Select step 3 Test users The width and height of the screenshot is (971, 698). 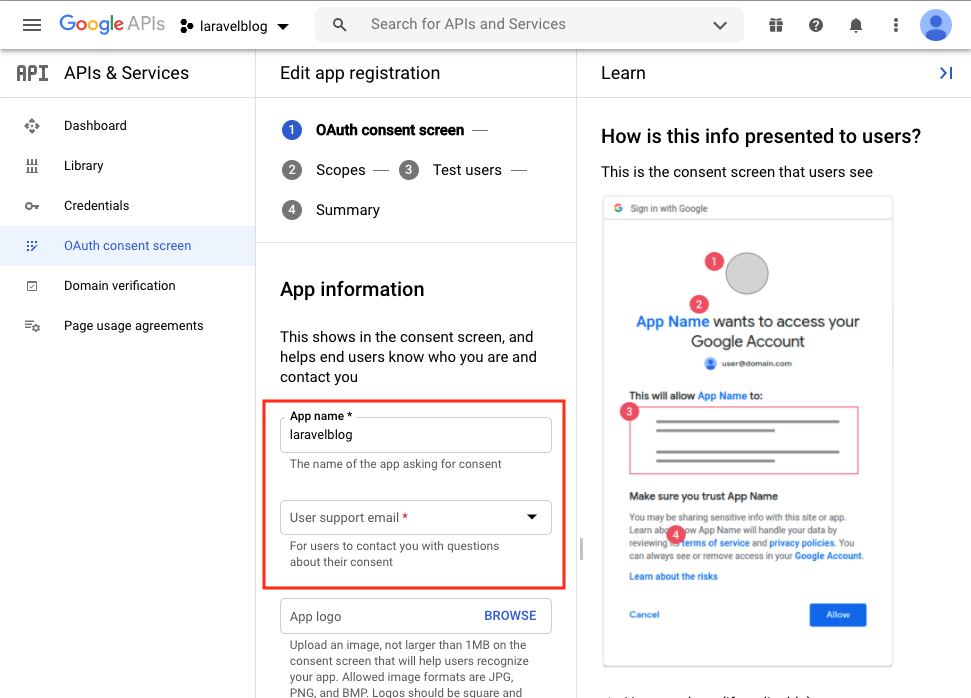pos(450,170)
